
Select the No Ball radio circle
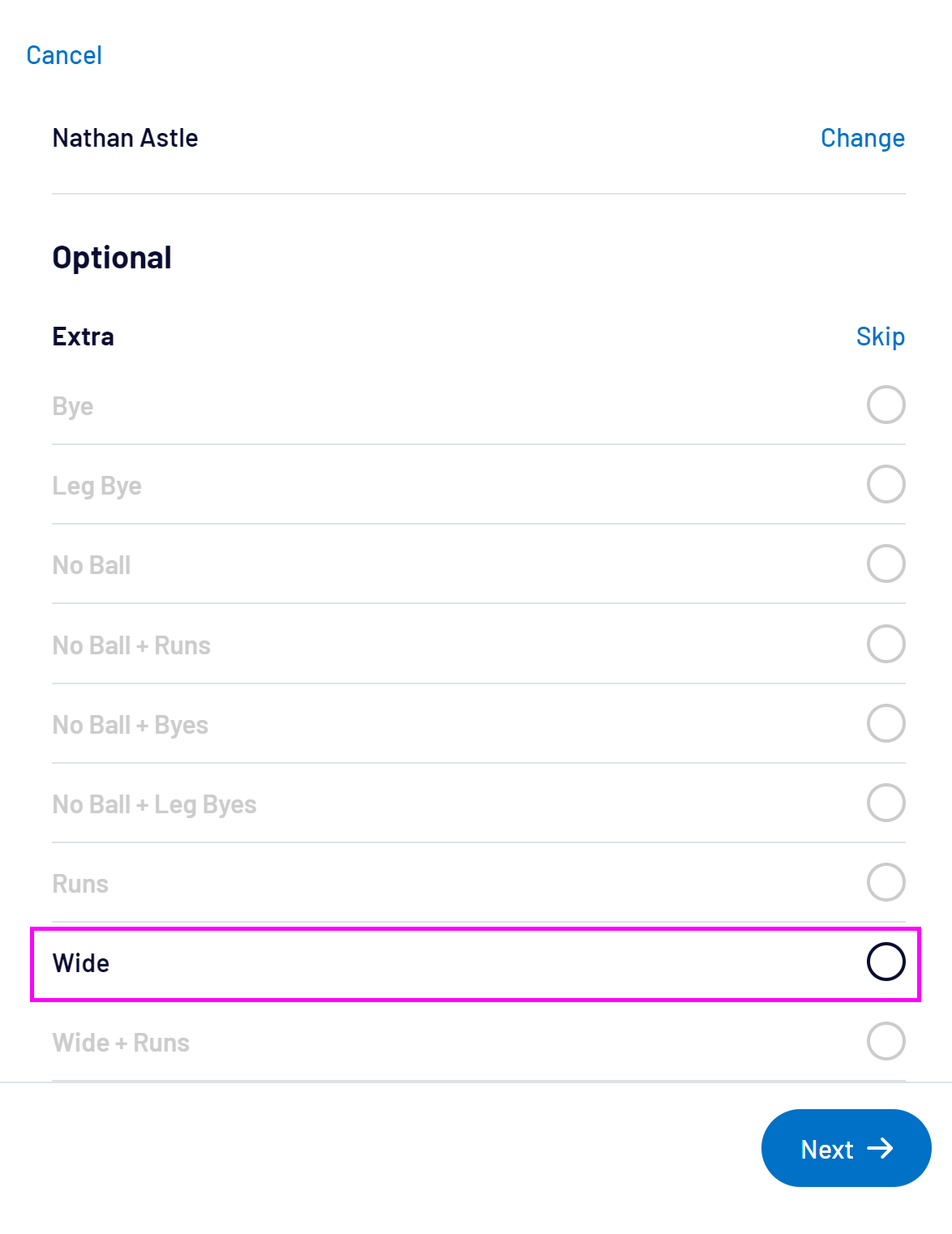pyautogui.click(x=886, y=563)
